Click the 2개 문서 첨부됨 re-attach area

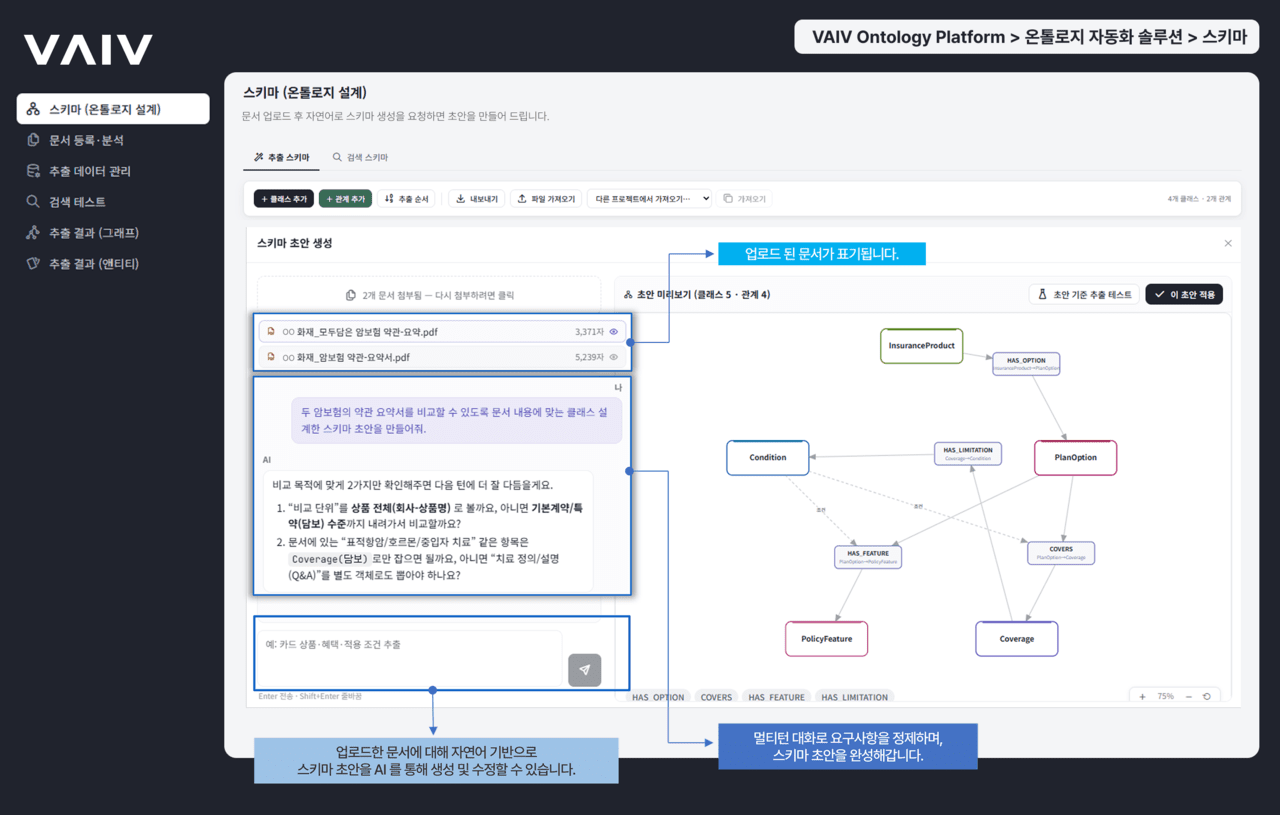coord(429,295)
